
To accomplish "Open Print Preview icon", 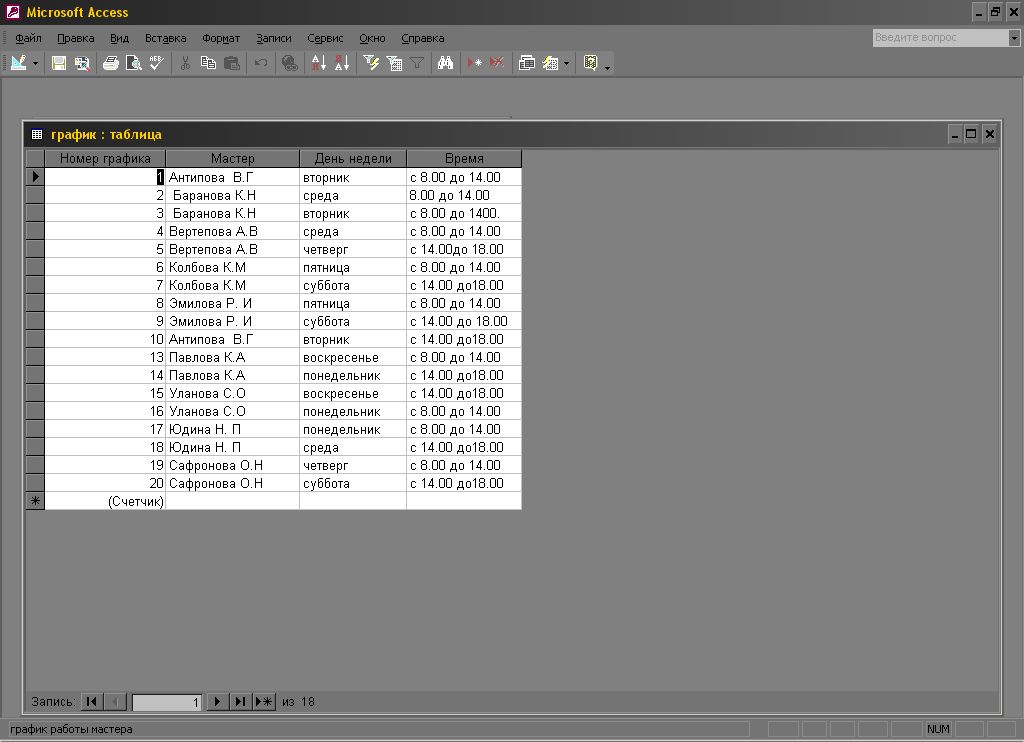I will [x=134, y=63].
